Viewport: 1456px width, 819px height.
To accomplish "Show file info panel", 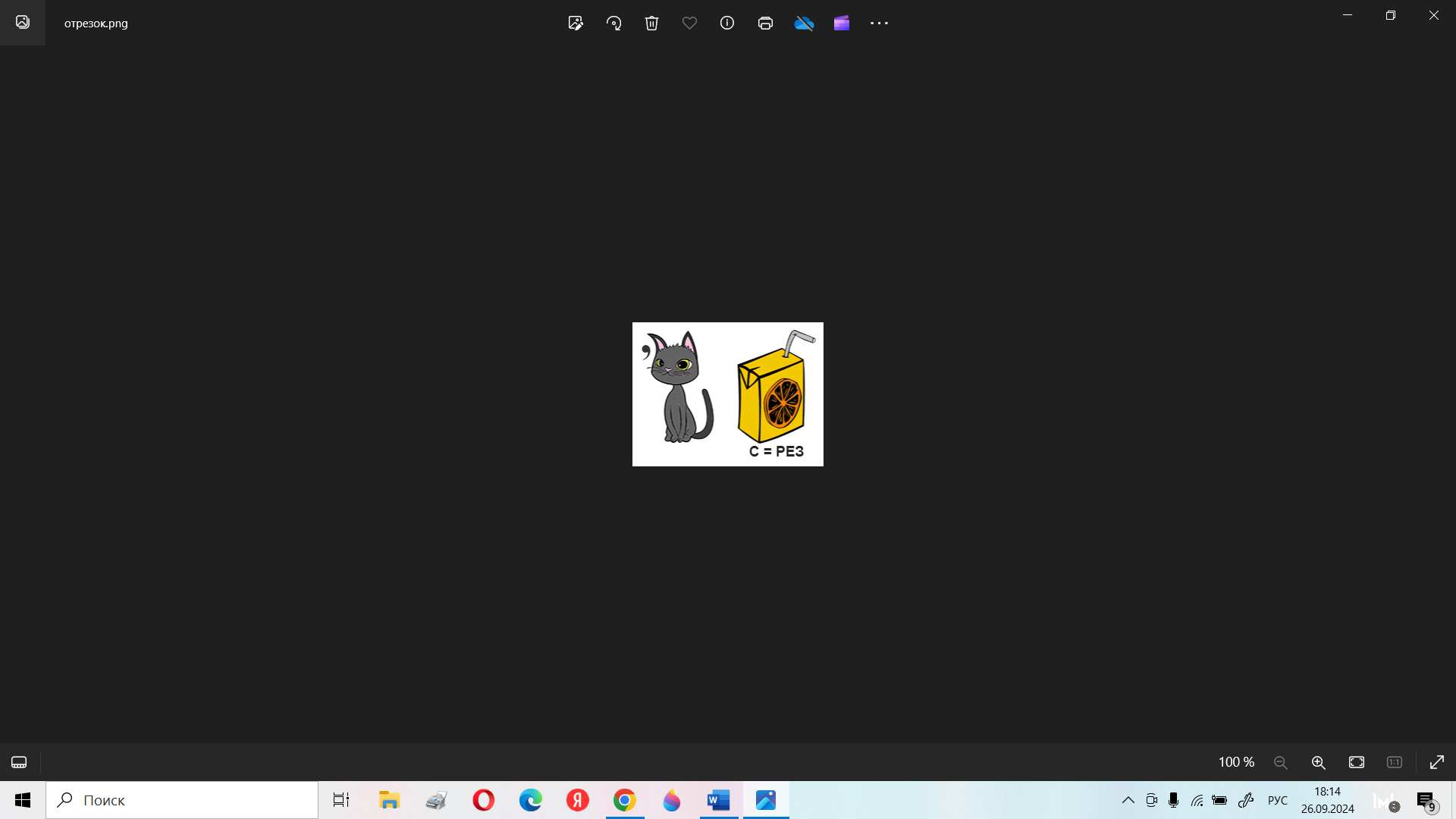I will coord(727,23).
